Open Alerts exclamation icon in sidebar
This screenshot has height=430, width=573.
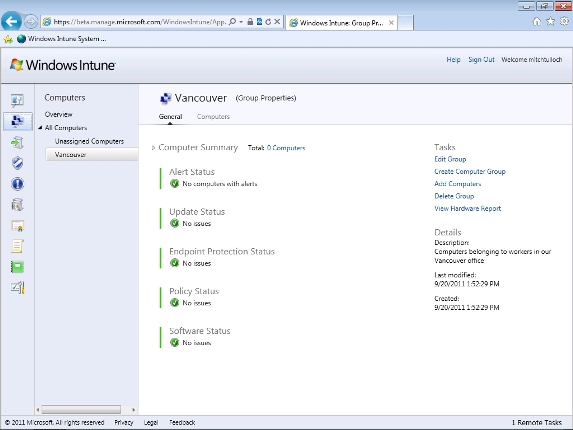pyautogui.click(x=17, y=184)
